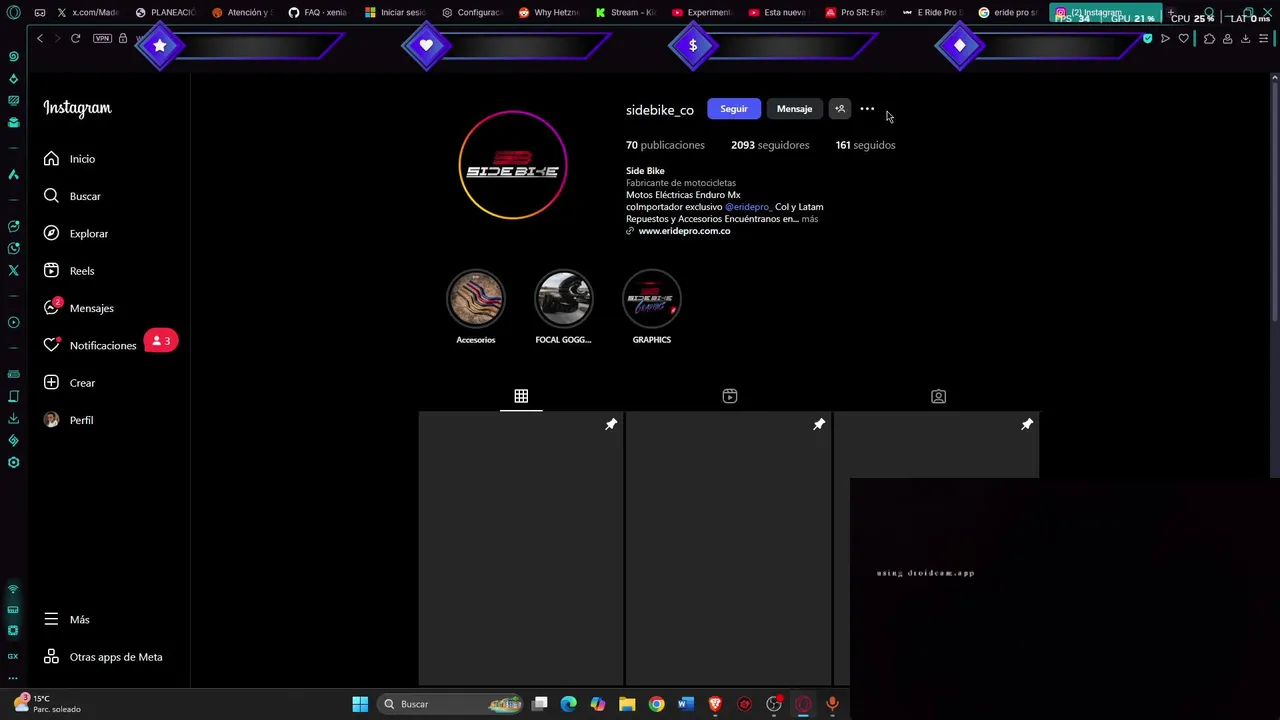
Task: Switch to the tagged photos tab
Action: click(x=938, y=396)
